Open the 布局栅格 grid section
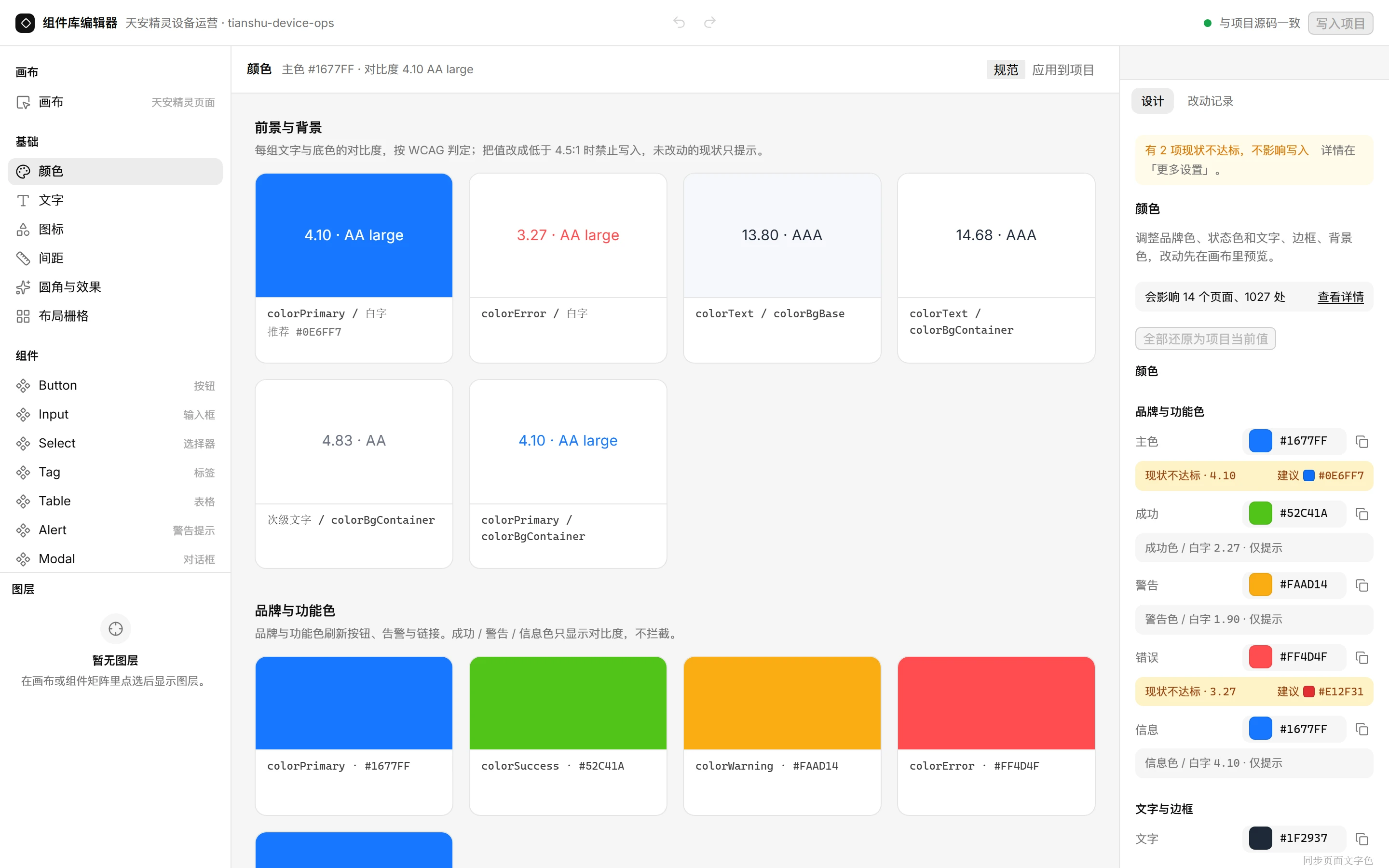This screenshot has height=868, width=1389. 115,316
